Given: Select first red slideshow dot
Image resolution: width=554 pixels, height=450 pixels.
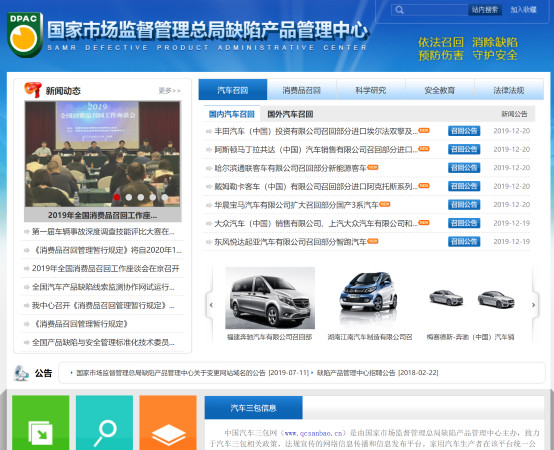Looking at the screenshot, I should [x=117, y=197].
